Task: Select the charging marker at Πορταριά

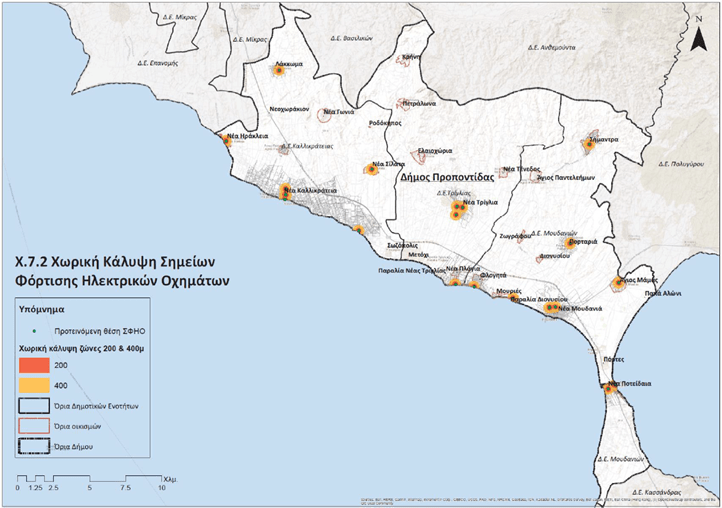Action: 568,243
